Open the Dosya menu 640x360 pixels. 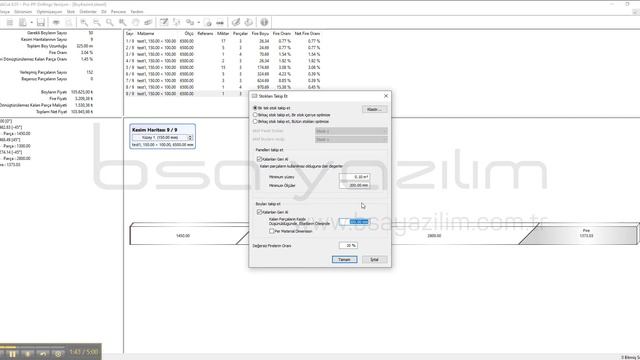(4, 12)
